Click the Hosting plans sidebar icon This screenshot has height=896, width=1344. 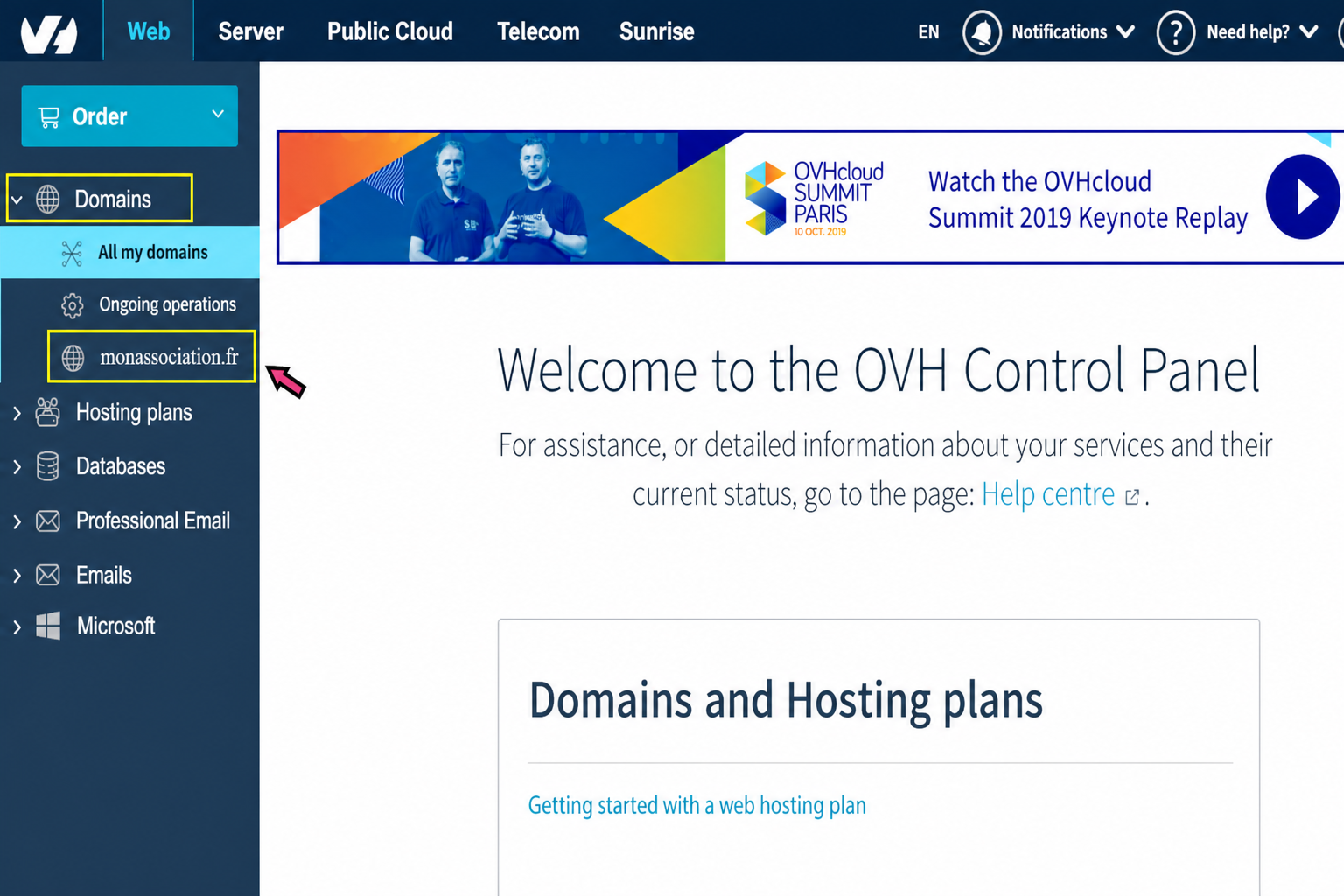[x=48, y=412]
